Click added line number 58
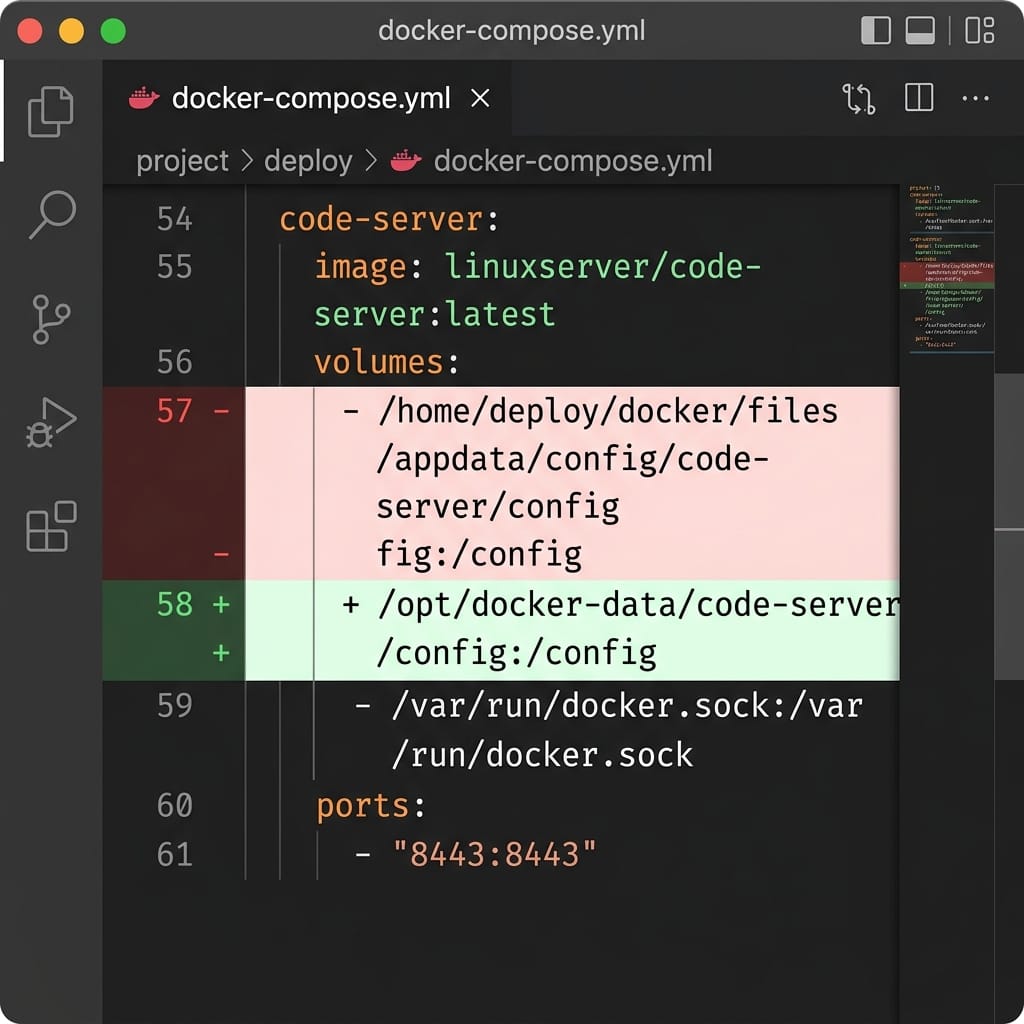The width and height of the screenshot is (1024, 1024). (174, 604)
